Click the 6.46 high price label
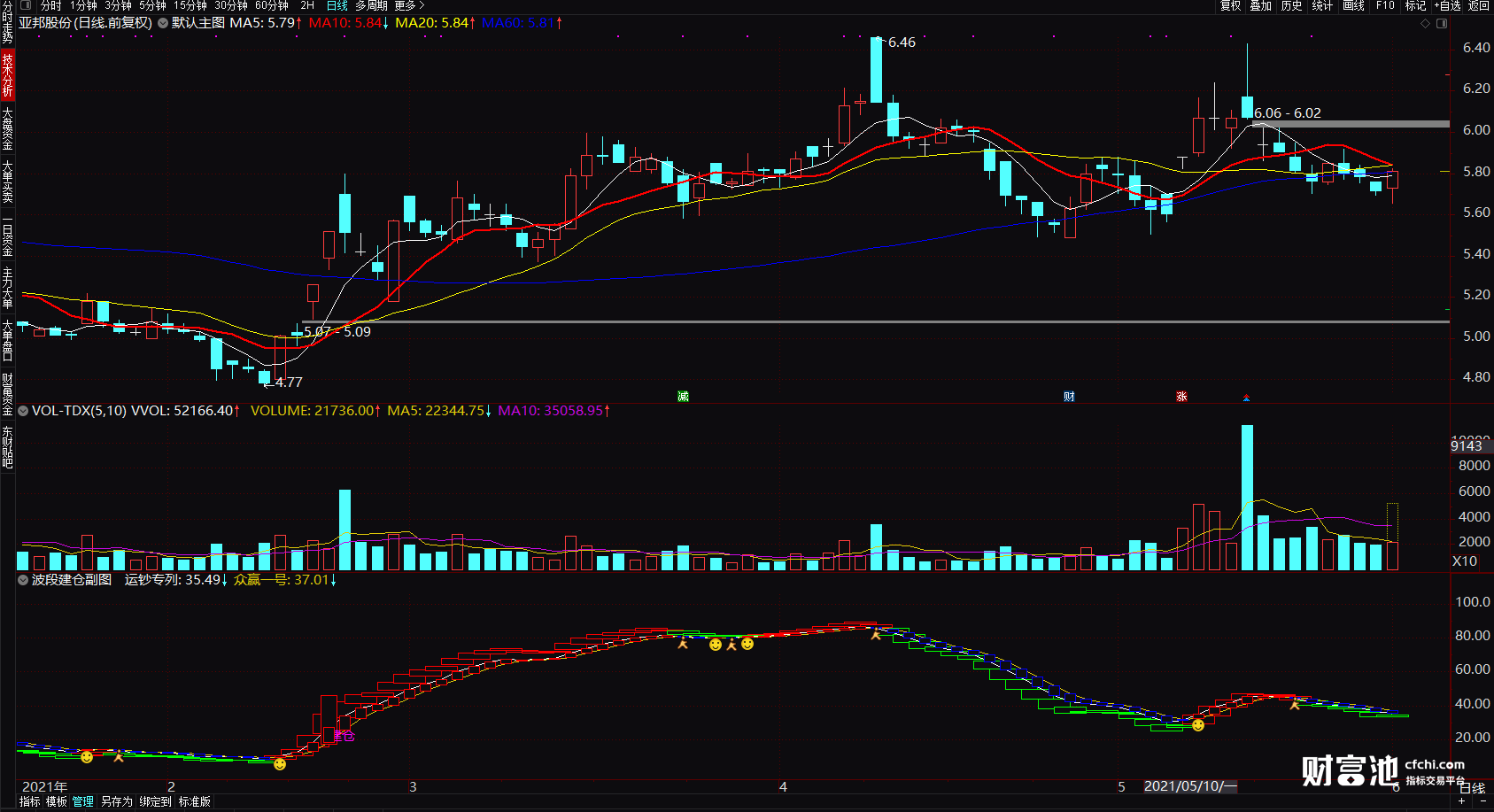Screen dimensions: 1494x812 [902, 43]
